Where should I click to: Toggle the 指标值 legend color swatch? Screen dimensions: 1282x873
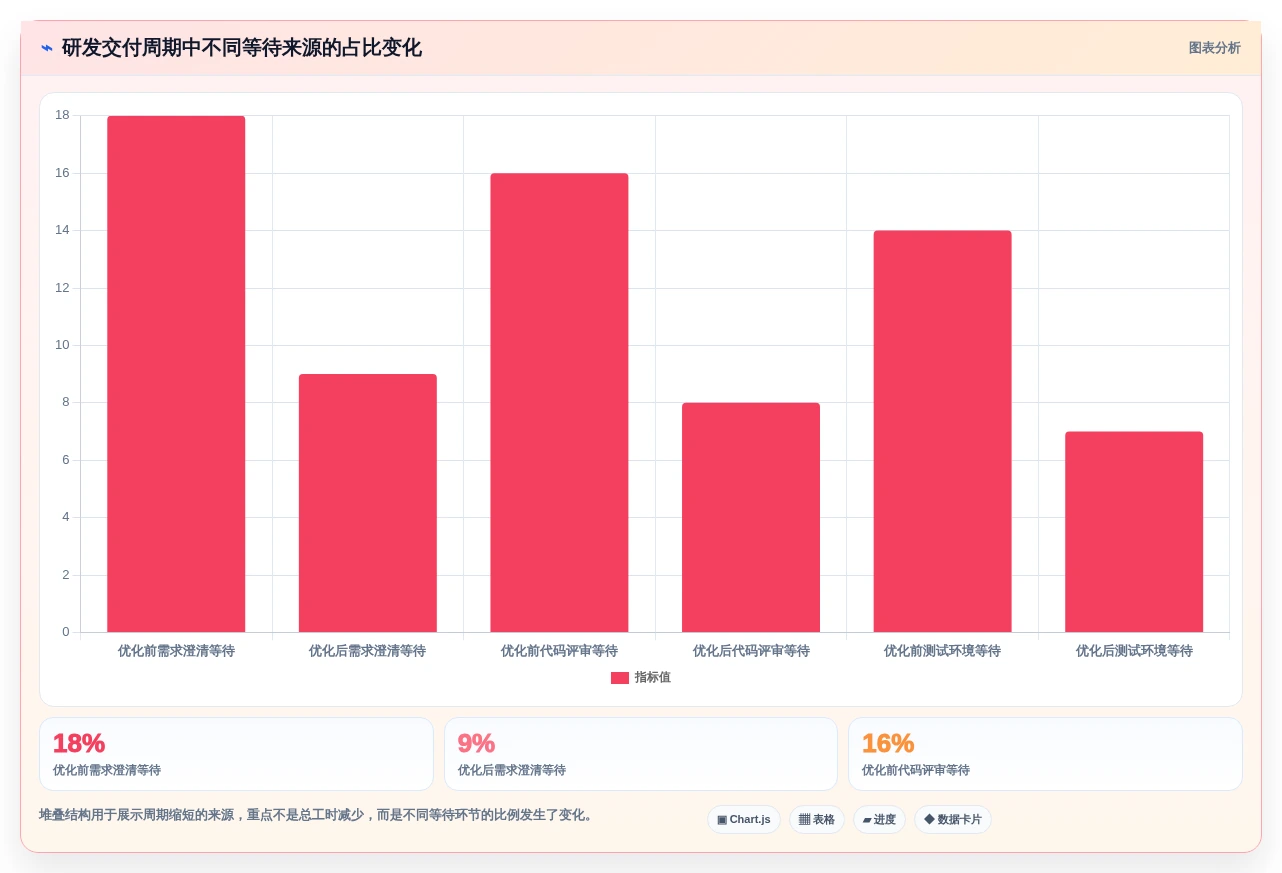[x=620, y=678]
